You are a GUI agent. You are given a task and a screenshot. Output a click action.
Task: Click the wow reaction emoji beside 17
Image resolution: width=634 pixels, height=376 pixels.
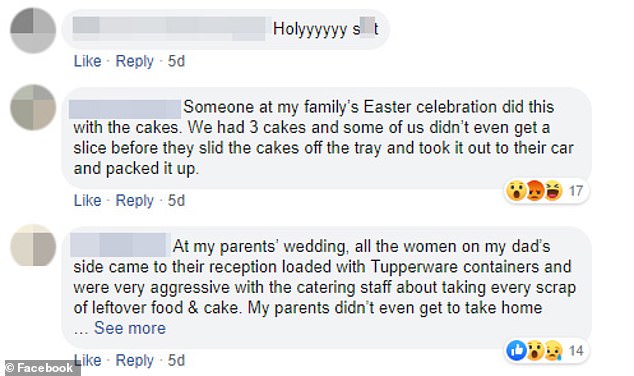516,190
